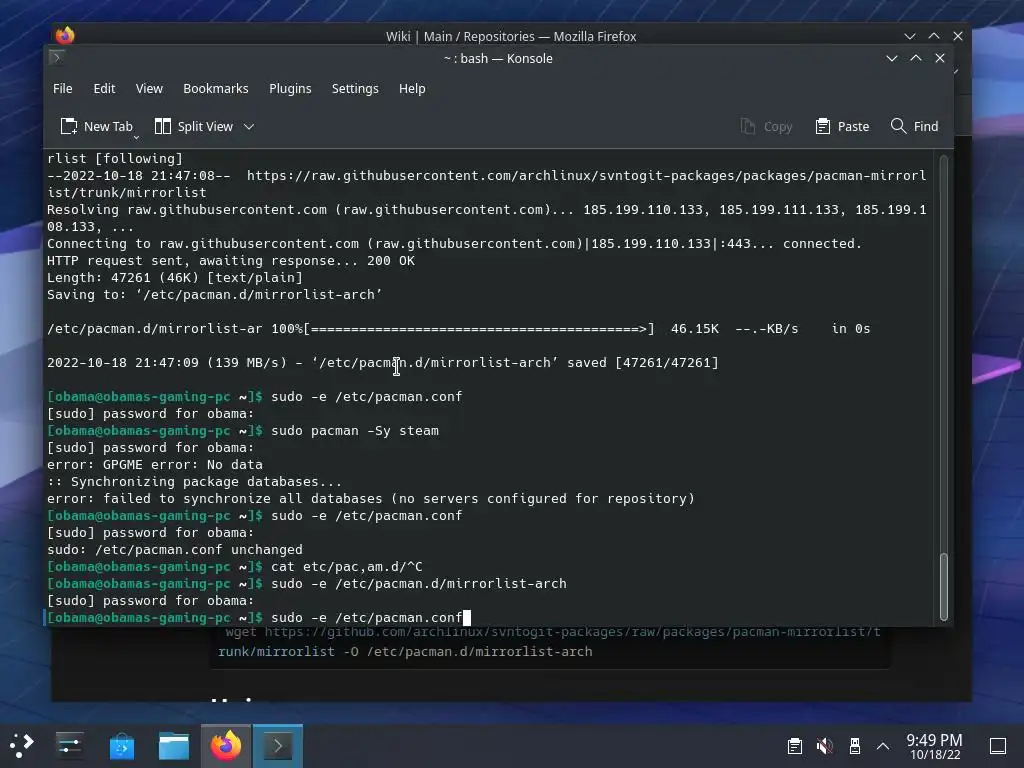Click 'sudo -e /etc/pacman.d/mirrorlist-arch' command
Screen dimensions: 1024x768
pyautogui.click(x=419, y=584)
